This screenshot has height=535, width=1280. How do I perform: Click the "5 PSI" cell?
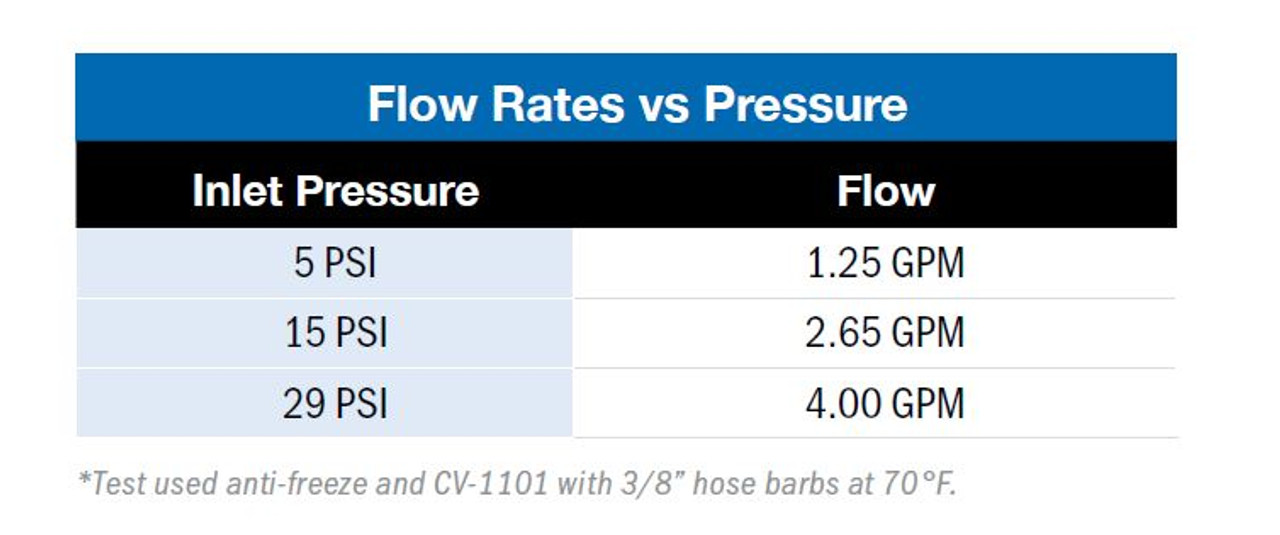336,263
